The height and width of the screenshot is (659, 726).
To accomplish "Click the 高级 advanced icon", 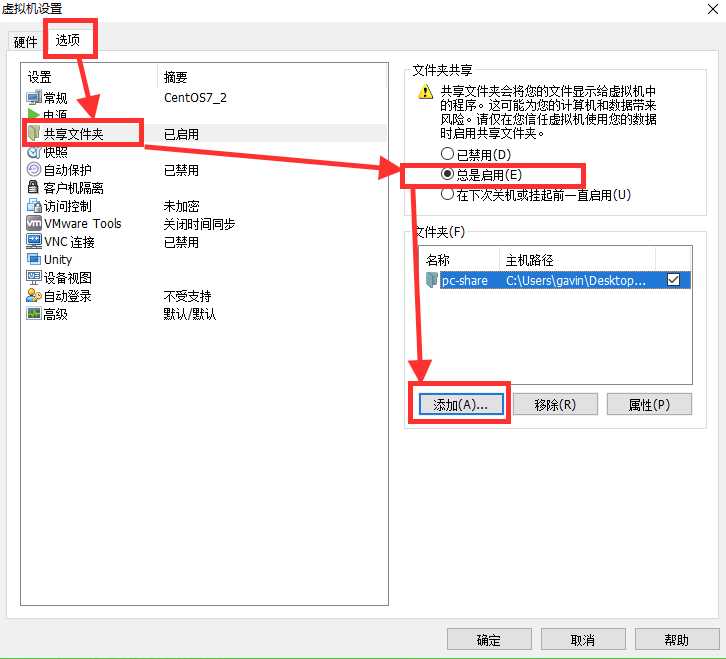I will [34, 314].
